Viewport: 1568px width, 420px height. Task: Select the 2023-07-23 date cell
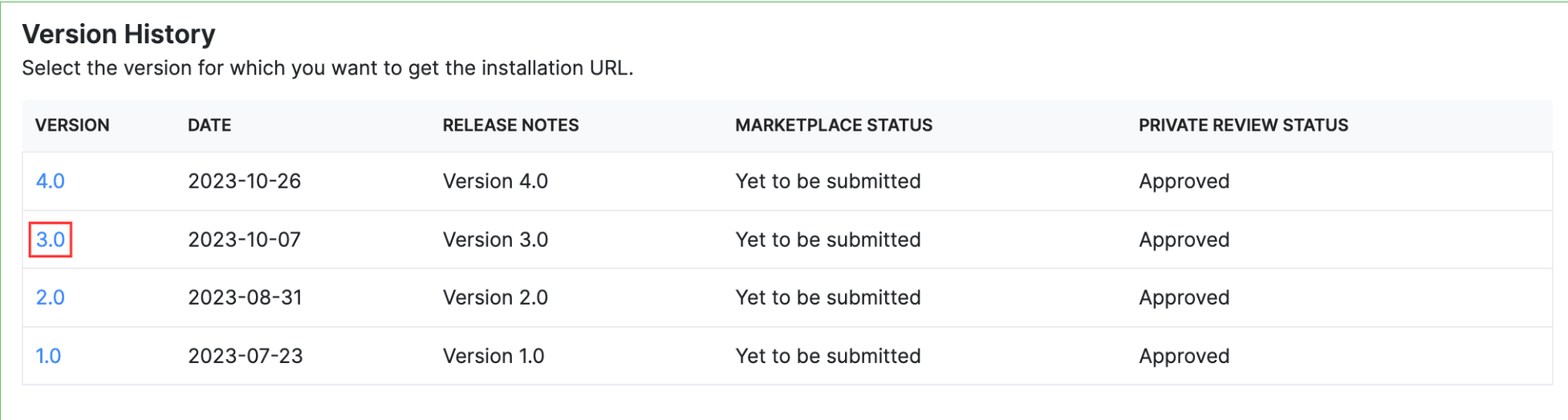pos(245,356)
